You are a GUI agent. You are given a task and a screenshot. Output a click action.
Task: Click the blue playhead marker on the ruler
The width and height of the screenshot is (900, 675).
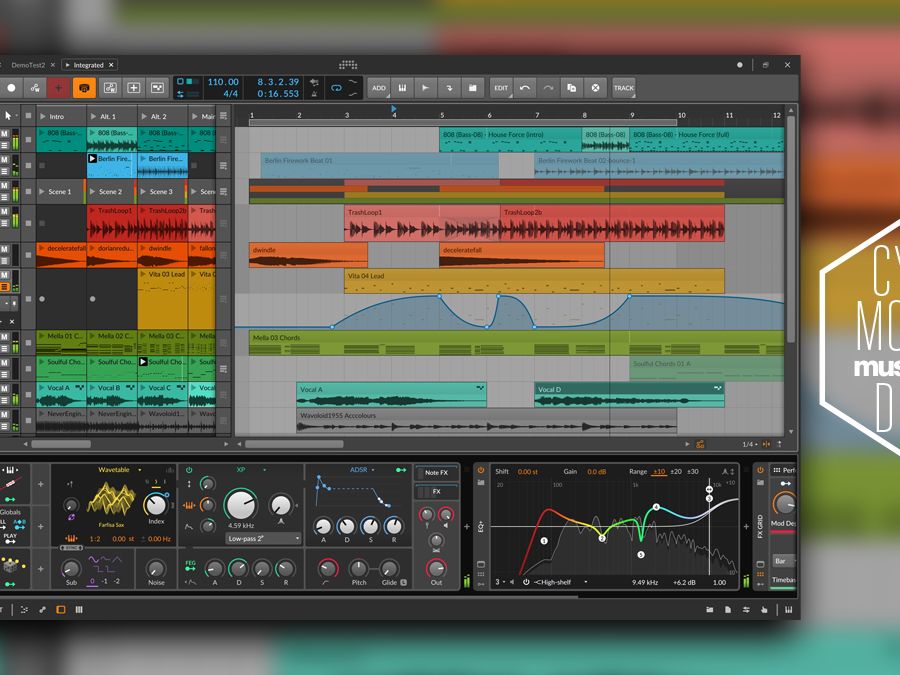pos(394,108)
